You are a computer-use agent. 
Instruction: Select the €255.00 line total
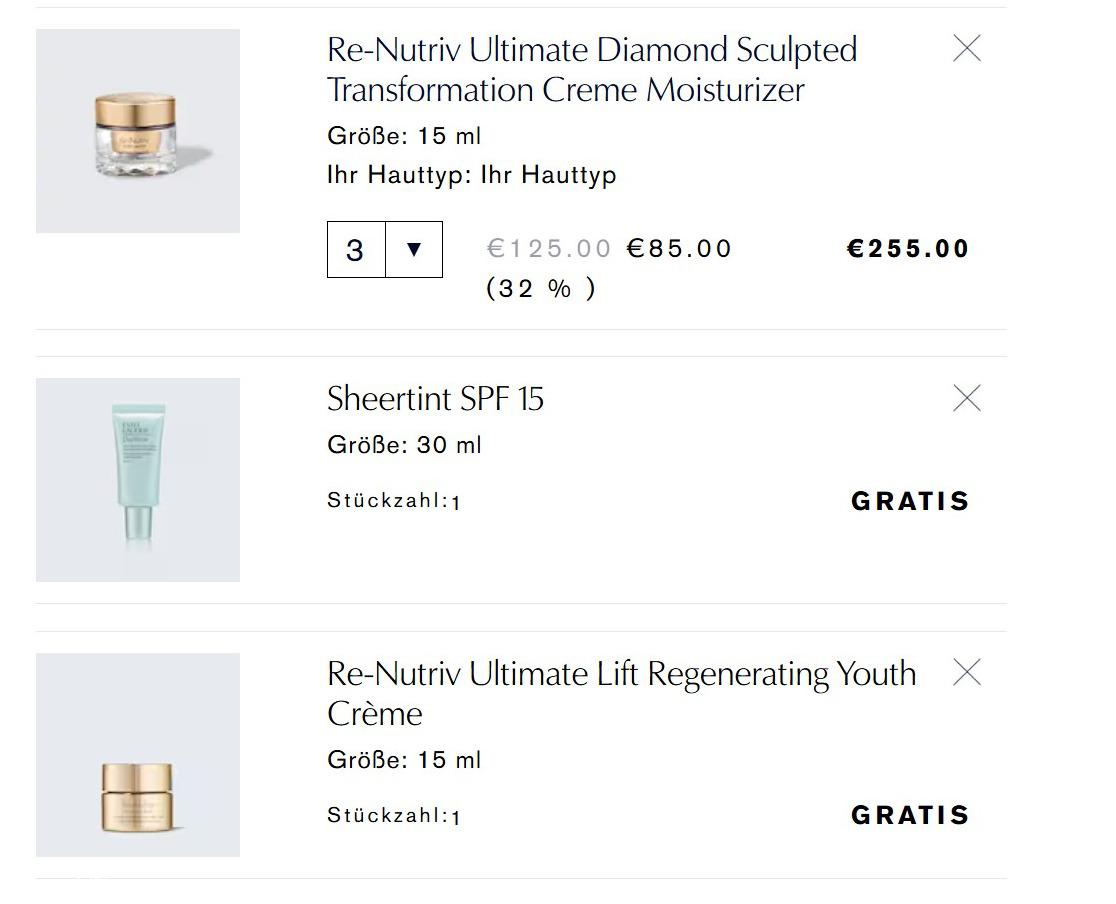(x=908, y=248)
